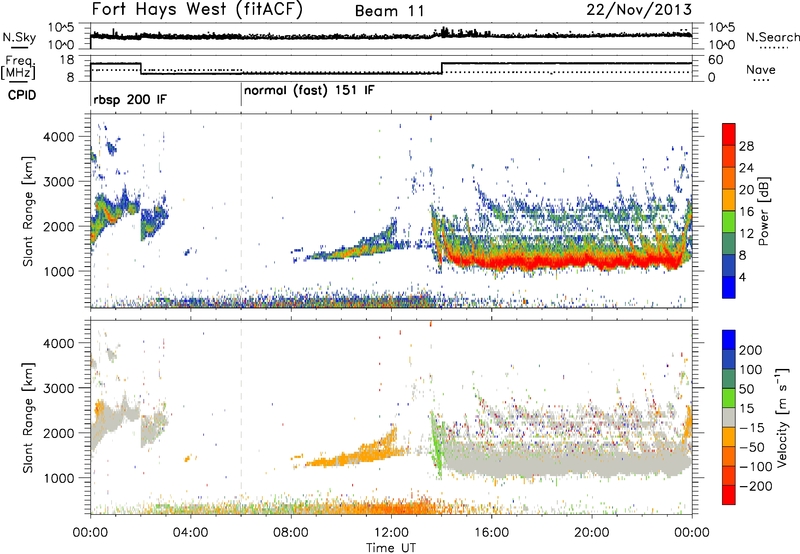Click the 'Power [dB]' colorbar label

764,211
